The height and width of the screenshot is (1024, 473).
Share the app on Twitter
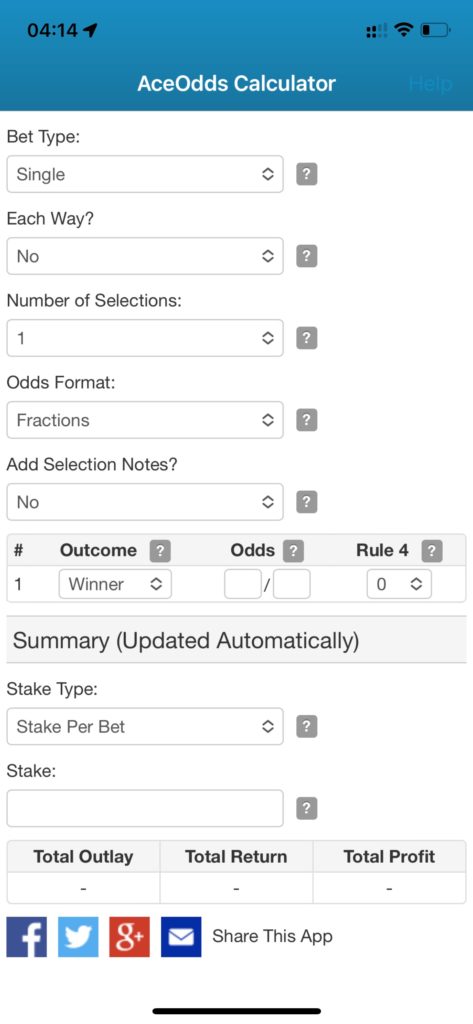click(78, 936)
